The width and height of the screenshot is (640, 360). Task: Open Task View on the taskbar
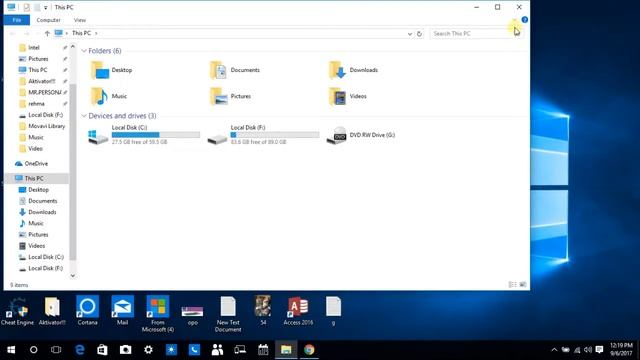coord(56,350)
